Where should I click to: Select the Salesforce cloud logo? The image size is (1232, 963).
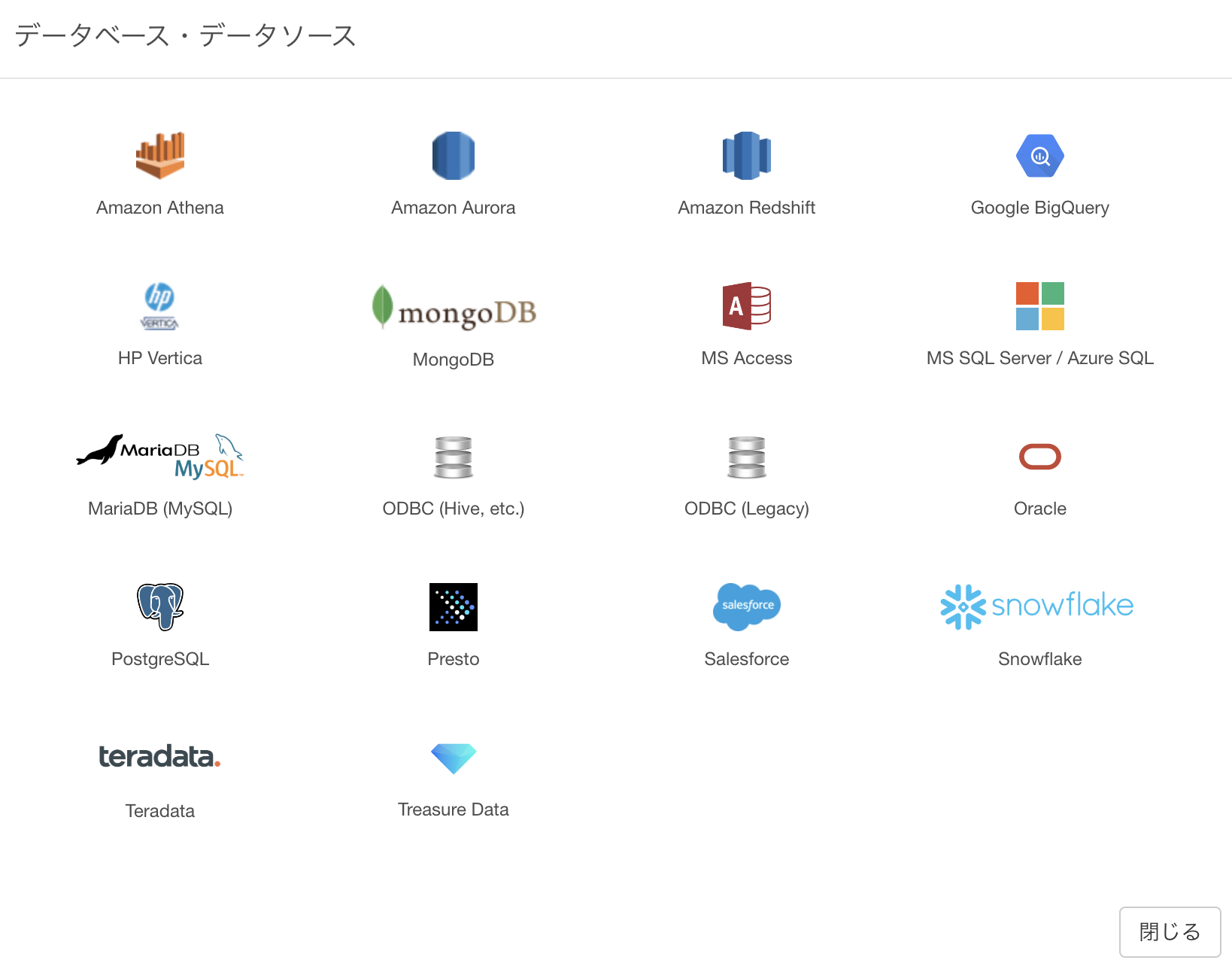pos(747,606)
